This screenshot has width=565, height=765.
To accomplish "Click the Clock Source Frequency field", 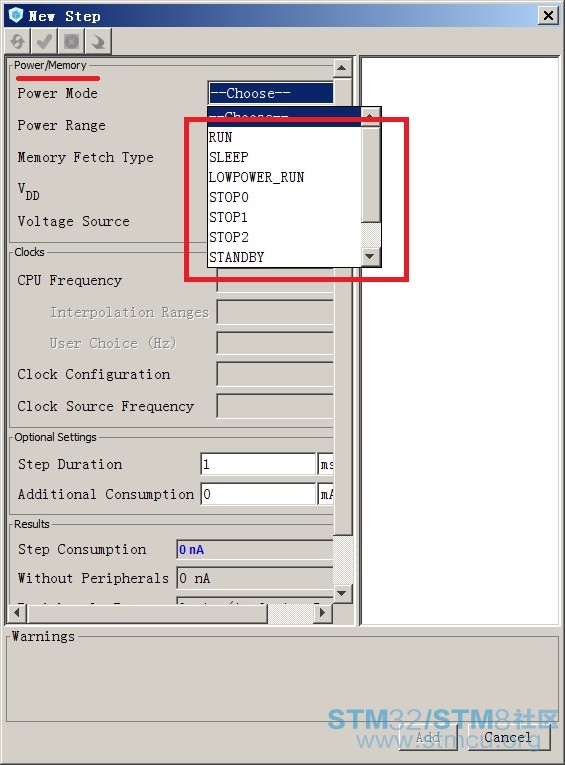I will 275,406.
